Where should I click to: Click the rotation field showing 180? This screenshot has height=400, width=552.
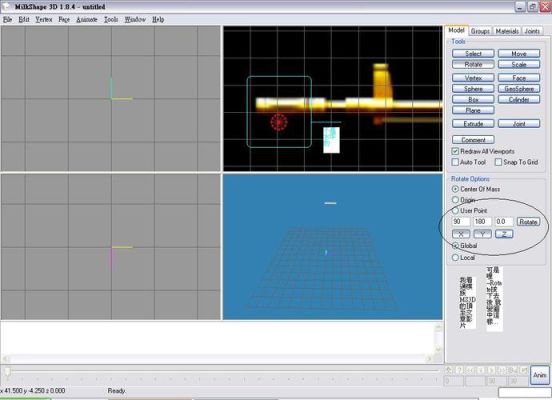[482, 221]
